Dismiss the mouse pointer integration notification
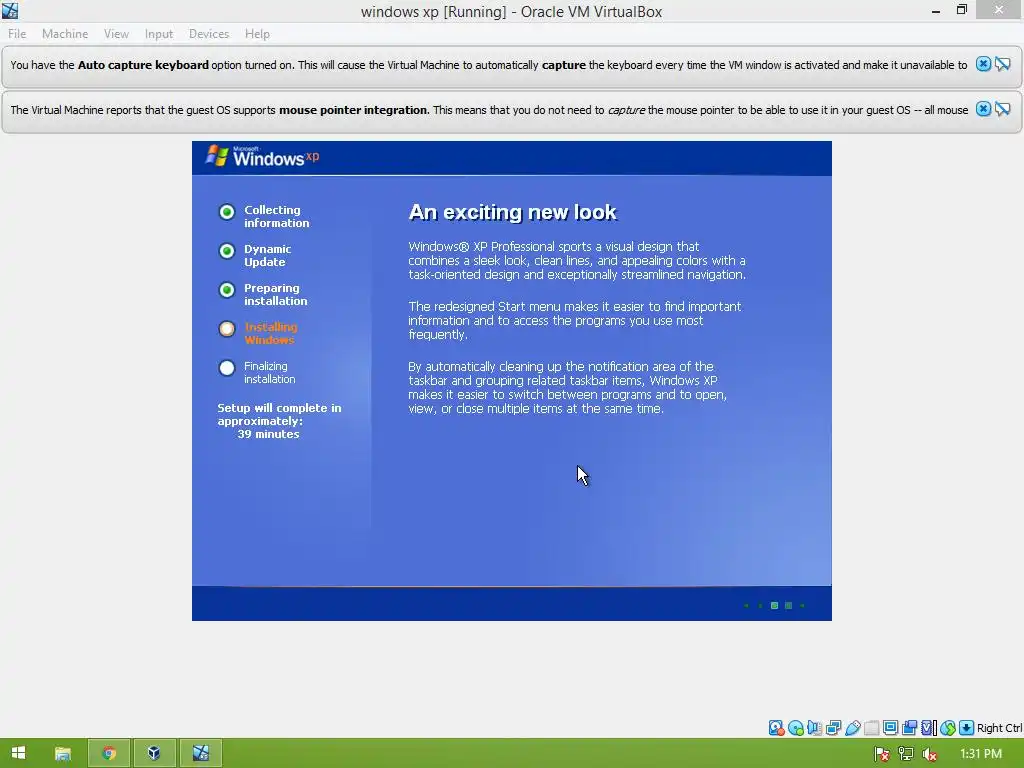 (x=983, y=109)
